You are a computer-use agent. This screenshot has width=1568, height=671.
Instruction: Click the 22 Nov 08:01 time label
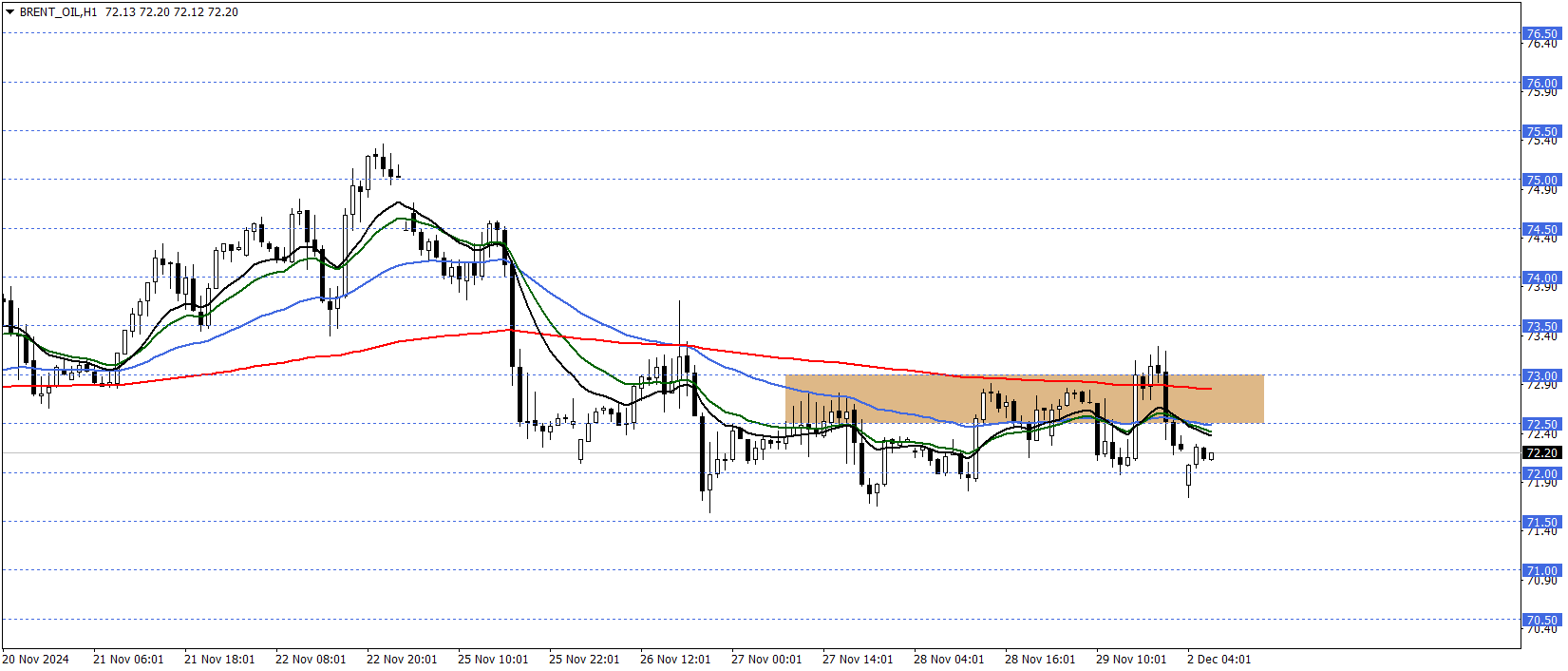click(311, 659)
